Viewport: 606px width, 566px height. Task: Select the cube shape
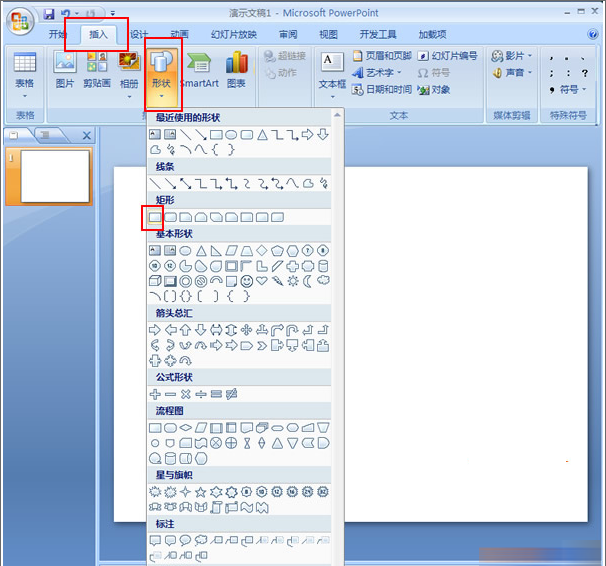tap(155, 281)
